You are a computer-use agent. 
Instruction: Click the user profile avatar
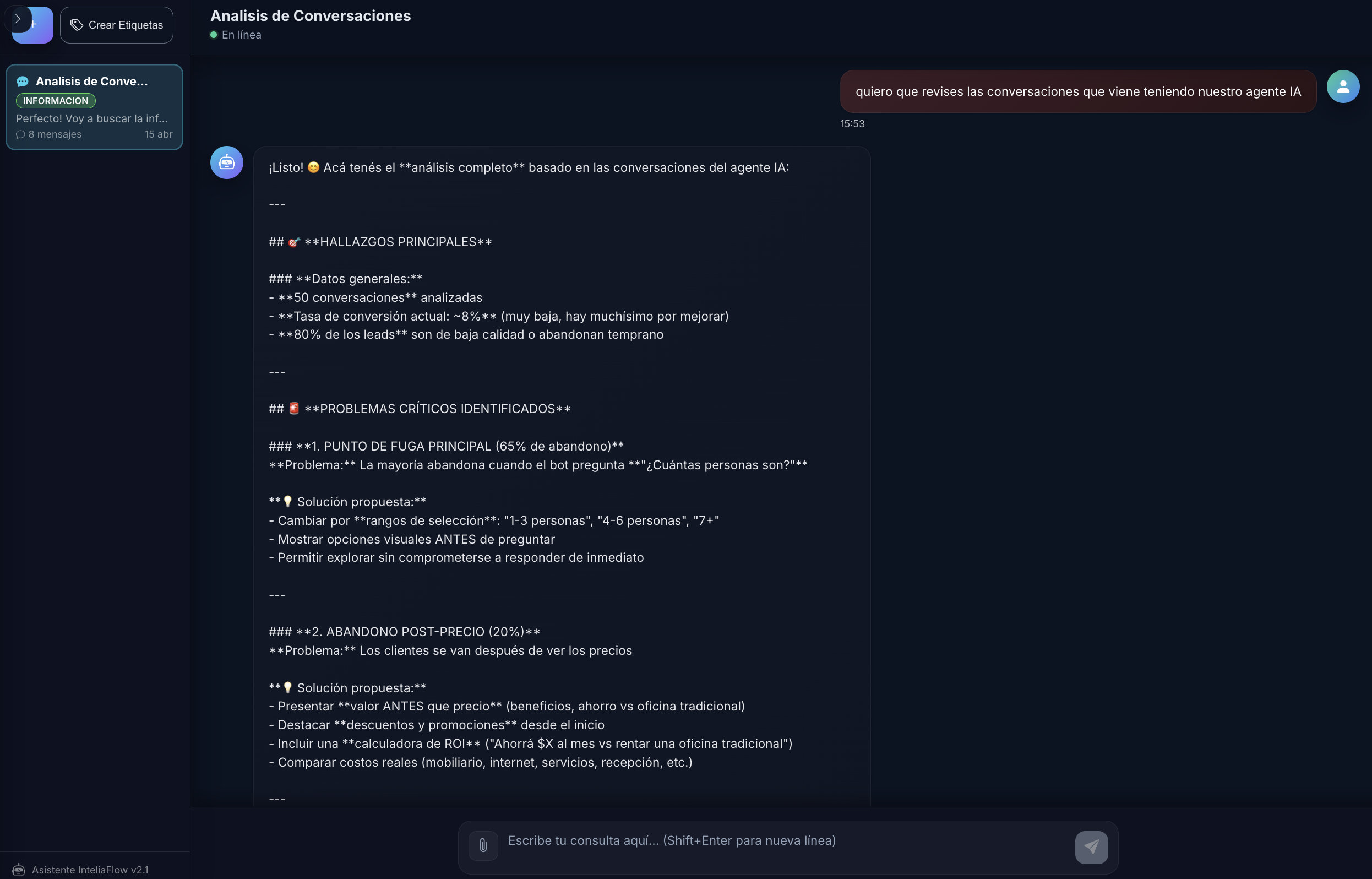click(x=1343, y=87)
